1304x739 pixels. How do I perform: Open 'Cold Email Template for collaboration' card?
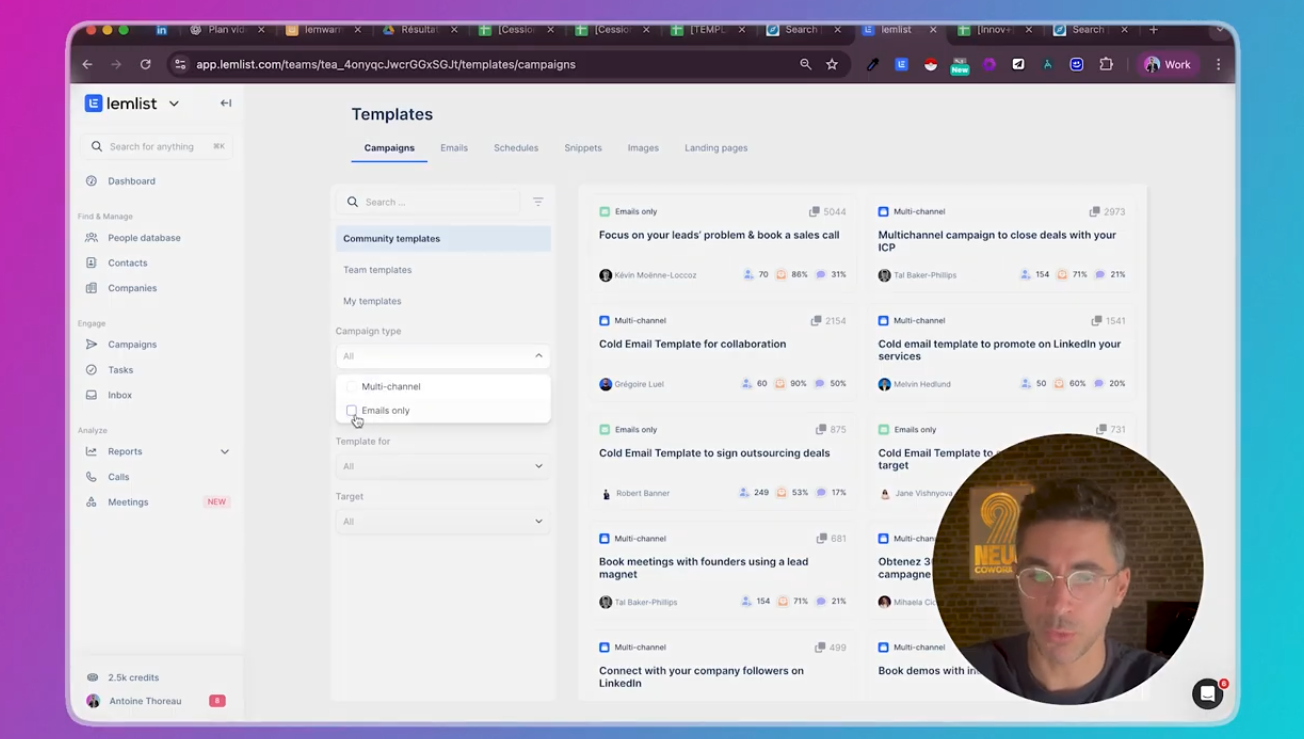pyautogui.click(x=692, y=344)
